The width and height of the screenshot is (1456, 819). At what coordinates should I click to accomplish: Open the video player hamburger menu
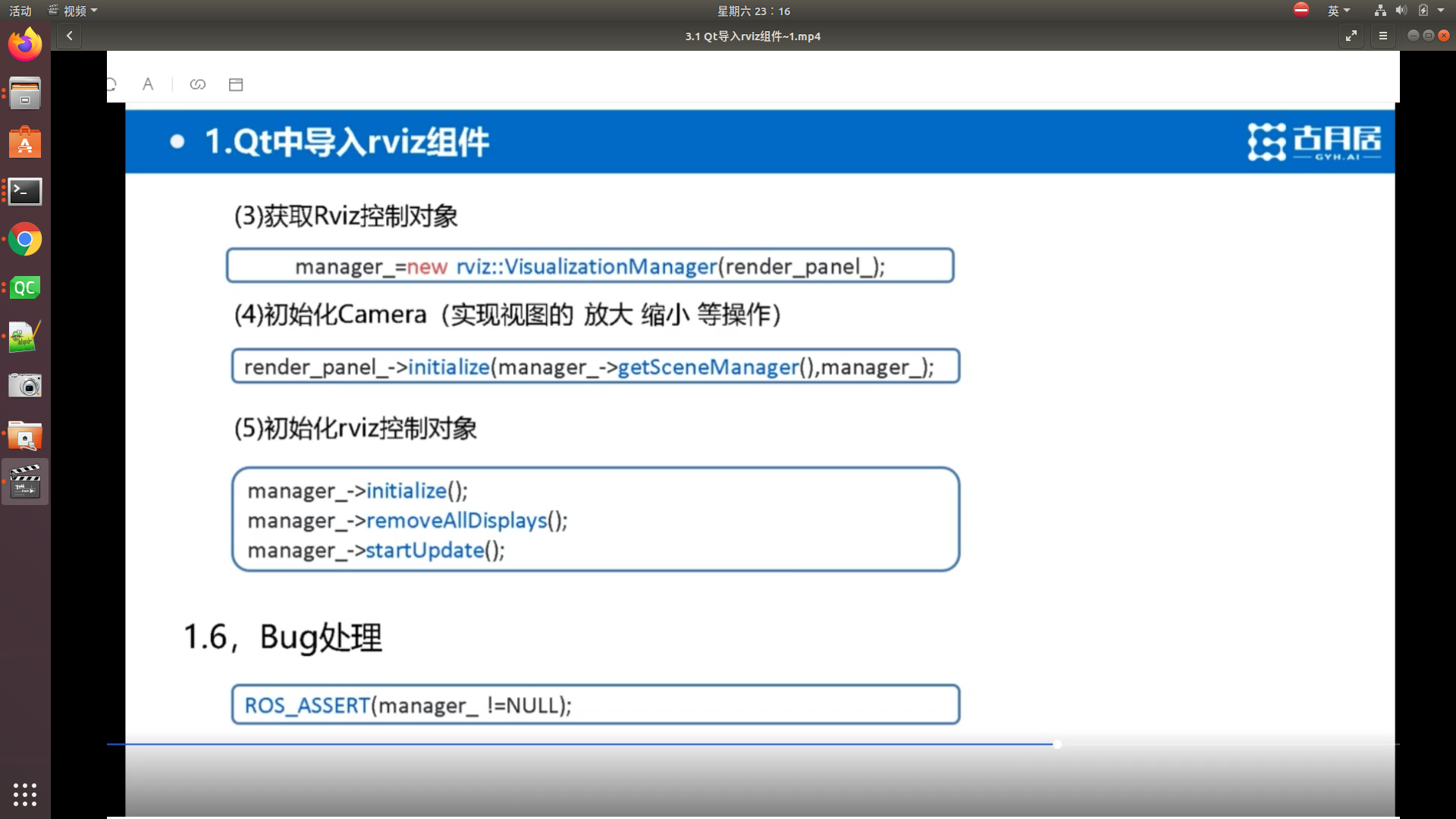(1383, 36)
